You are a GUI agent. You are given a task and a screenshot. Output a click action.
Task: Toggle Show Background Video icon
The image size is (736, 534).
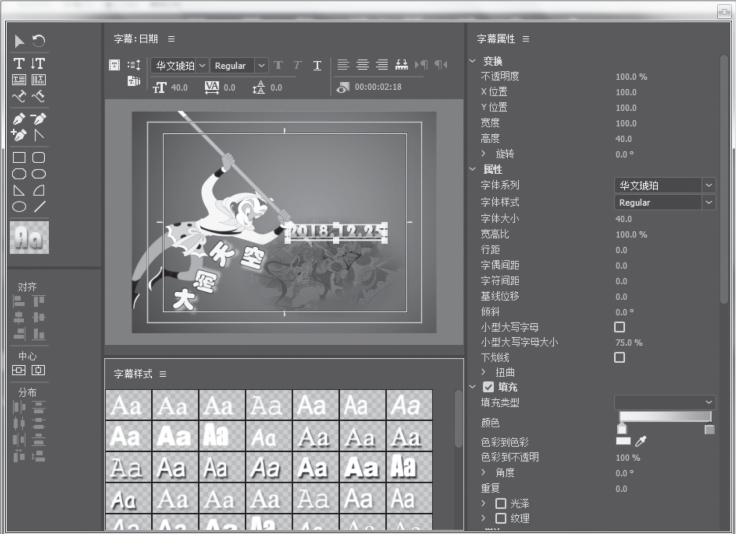pyautogui.click(x=343, y=87)
